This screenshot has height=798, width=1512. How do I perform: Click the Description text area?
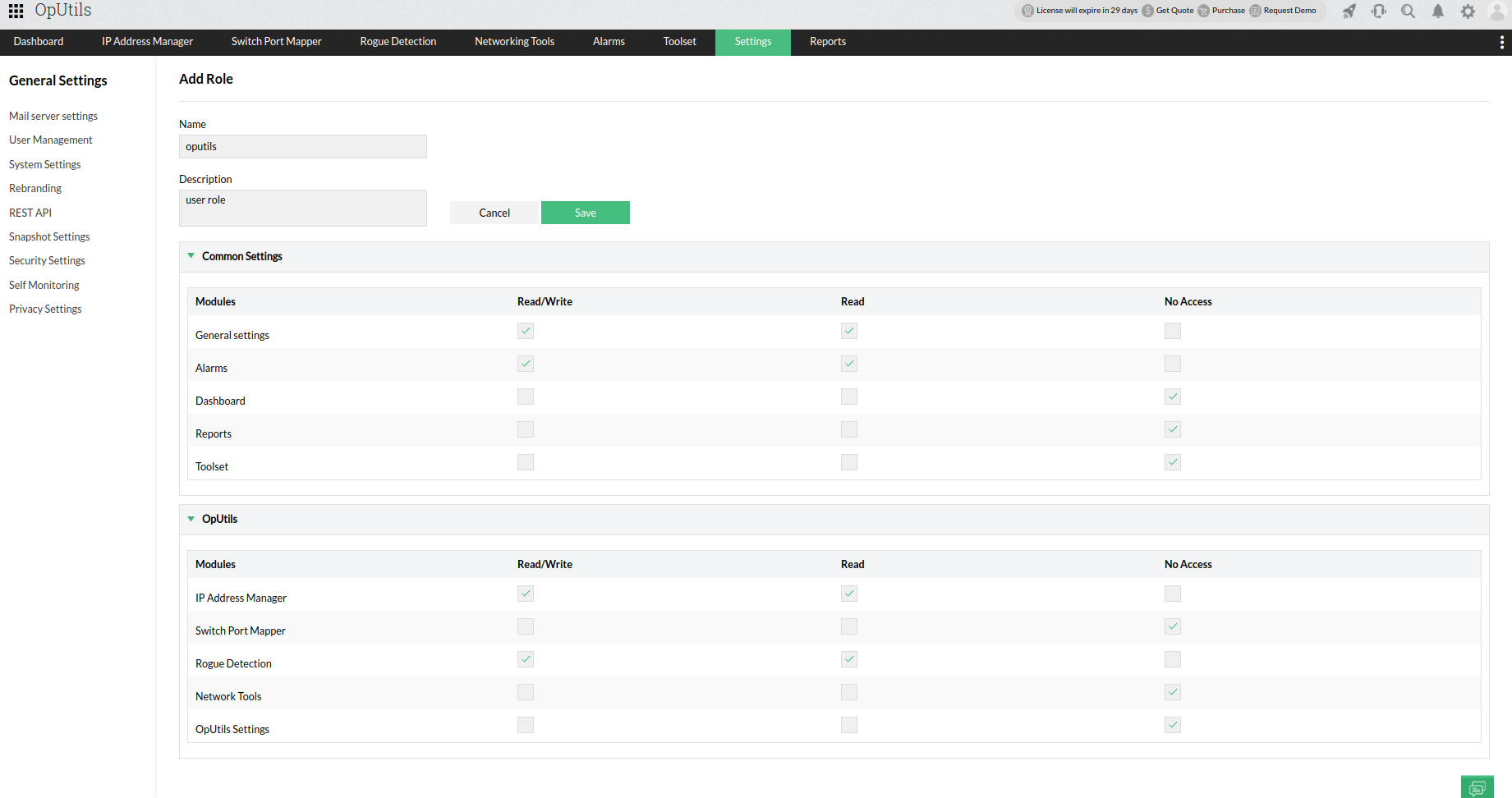click(x=303, y=208)
